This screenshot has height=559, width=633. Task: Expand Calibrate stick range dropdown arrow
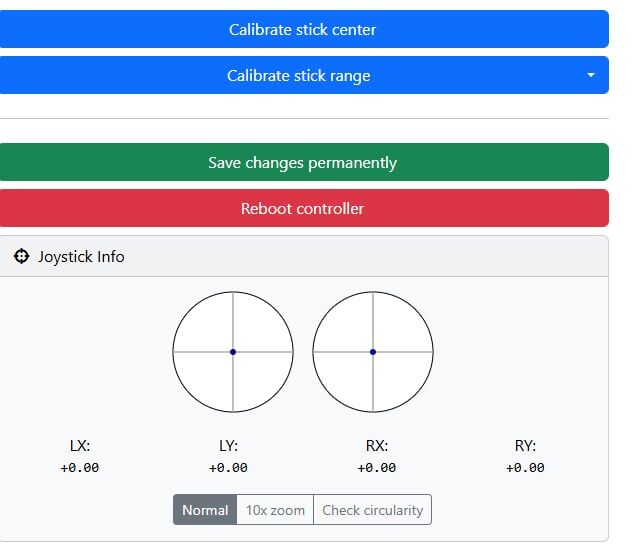click(x=590, y=76)
